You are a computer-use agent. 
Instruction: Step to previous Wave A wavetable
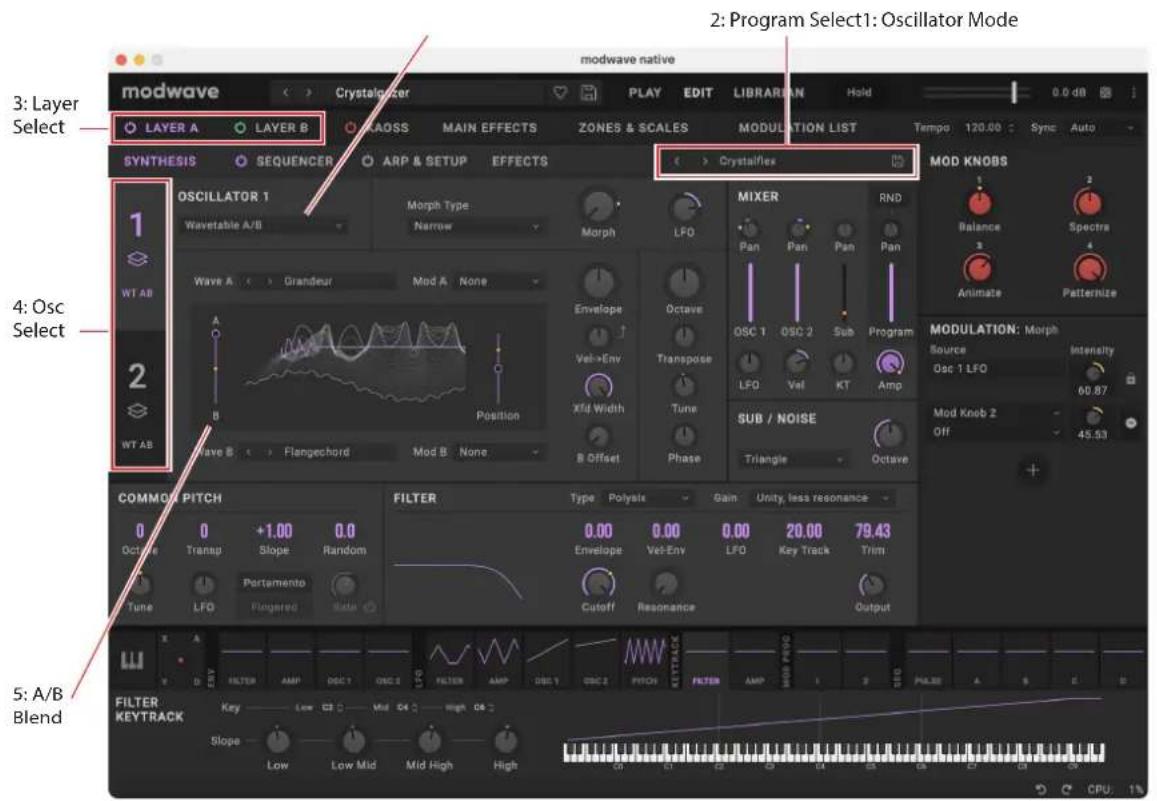pos(249,281)
